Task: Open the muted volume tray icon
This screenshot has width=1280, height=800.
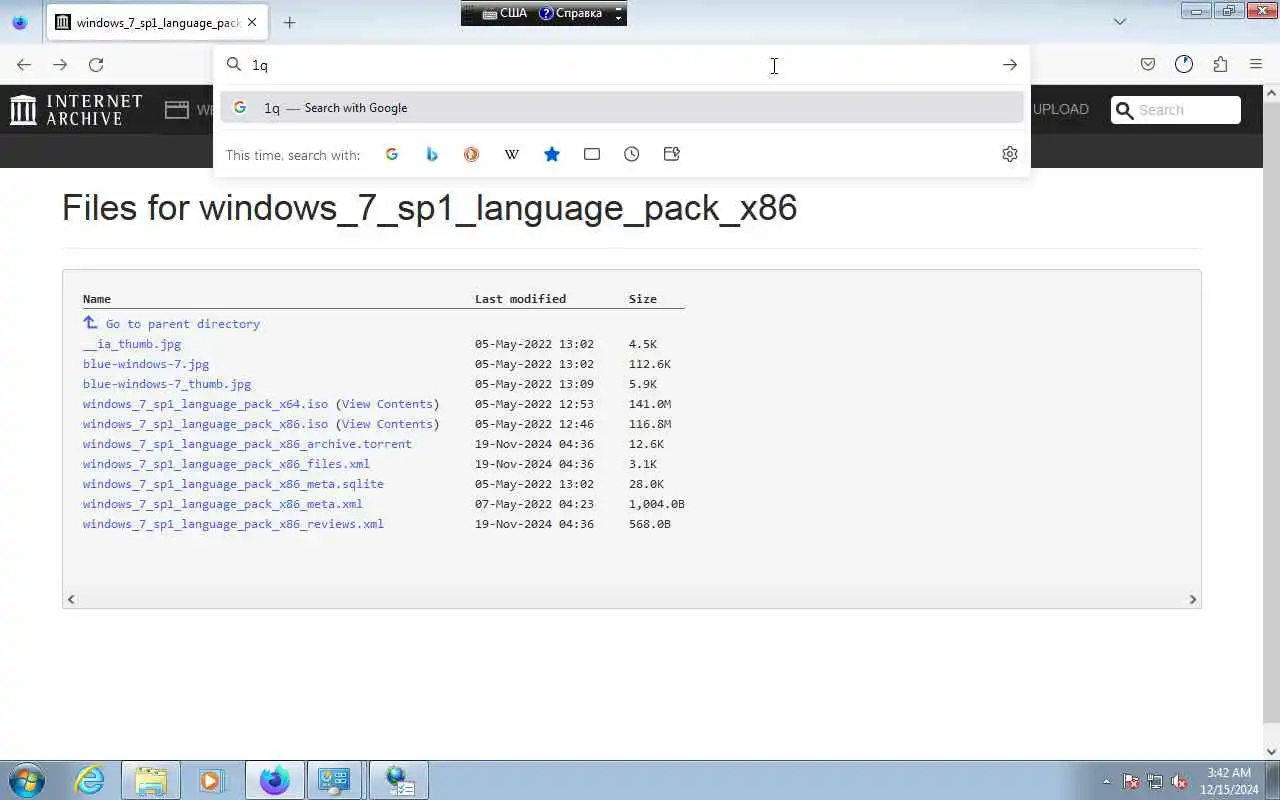Action: pyautogui.click(x=1179, y=781)
